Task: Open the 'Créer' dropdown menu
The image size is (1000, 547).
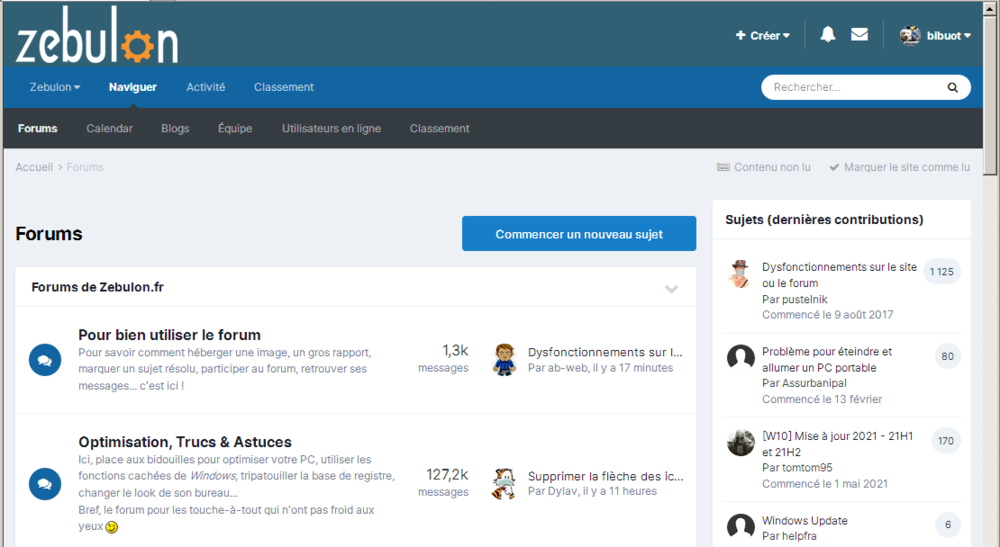Action: (763, 36)
